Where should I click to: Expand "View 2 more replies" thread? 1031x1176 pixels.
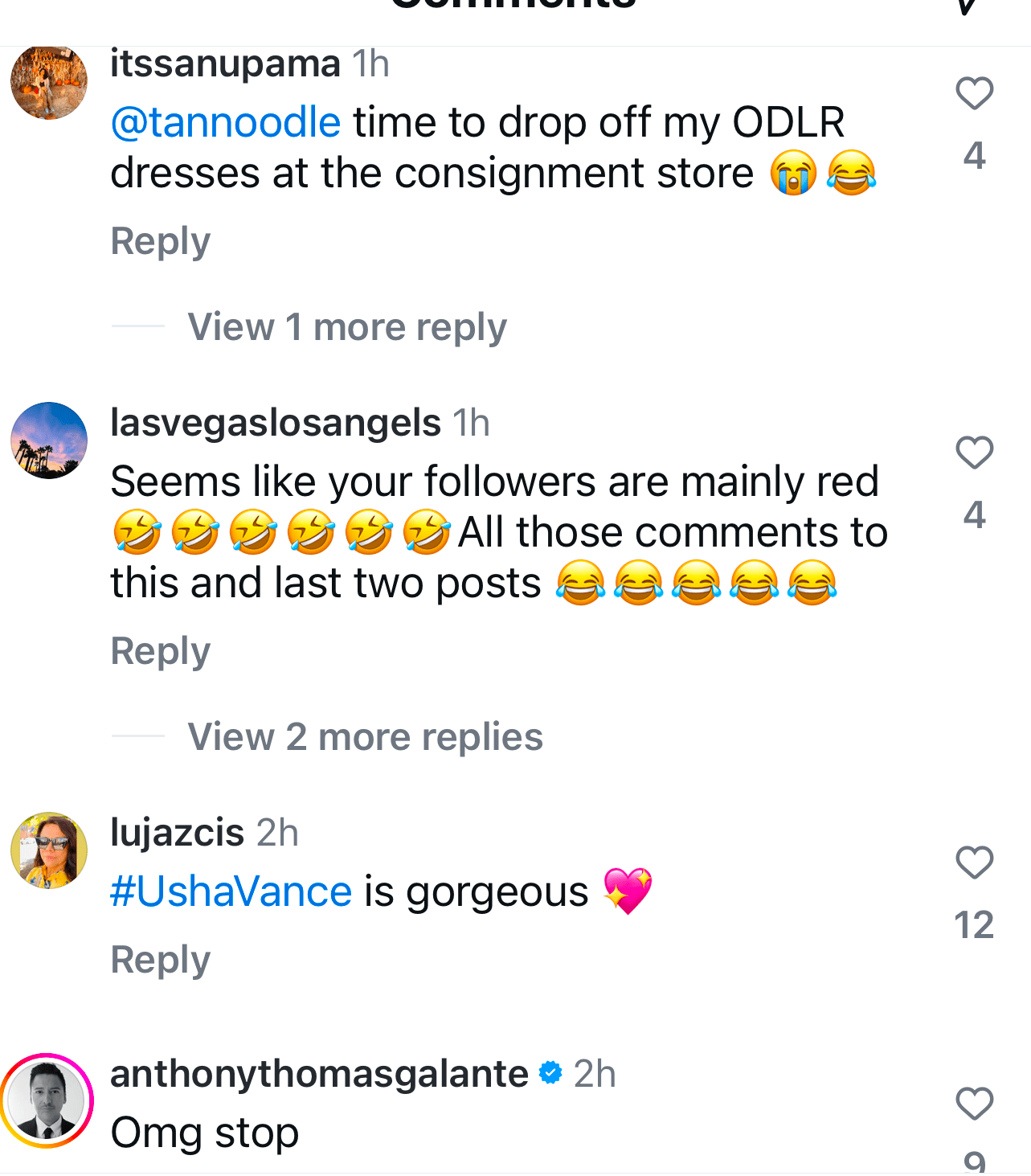(x=365, y=737)
